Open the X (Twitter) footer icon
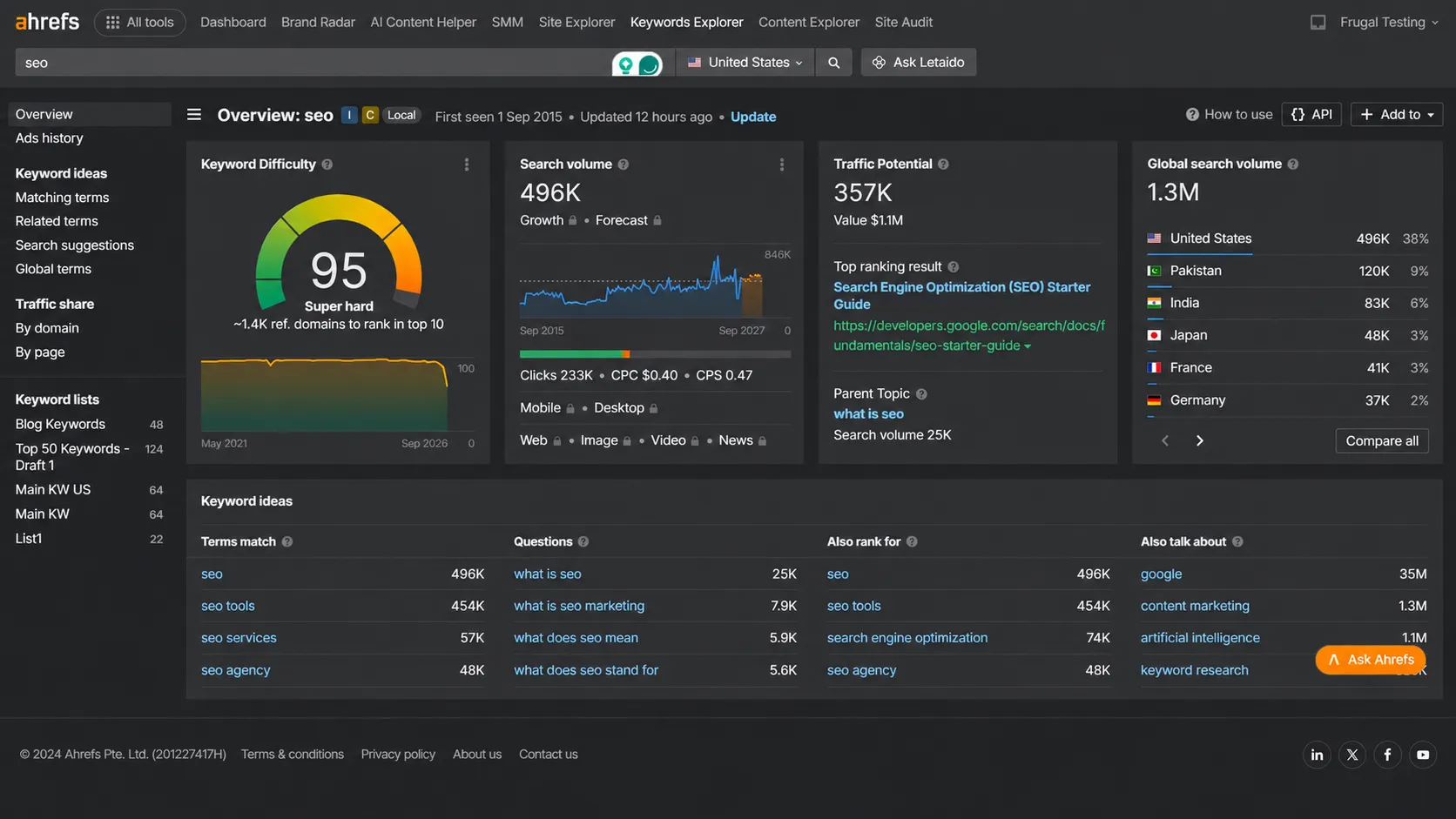 click(x=1352, y=755)
